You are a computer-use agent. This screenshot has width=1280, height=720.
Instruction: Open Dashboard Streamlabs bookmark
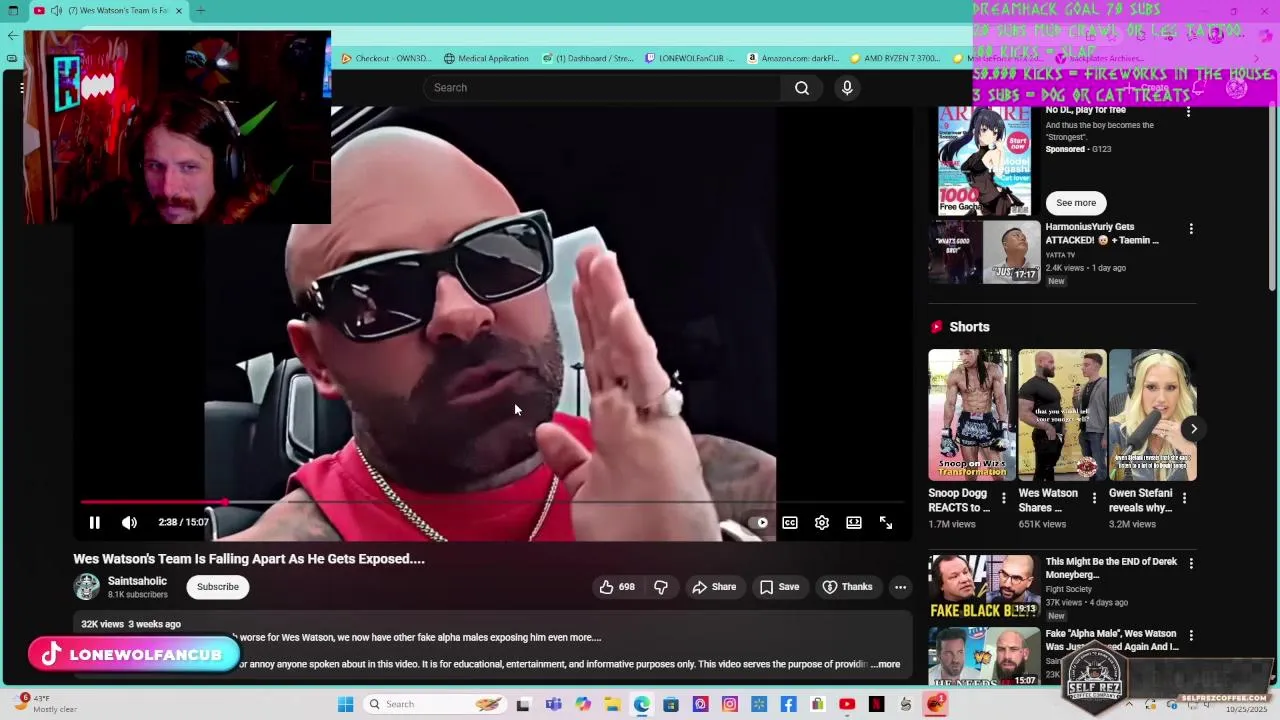(588, 58)
